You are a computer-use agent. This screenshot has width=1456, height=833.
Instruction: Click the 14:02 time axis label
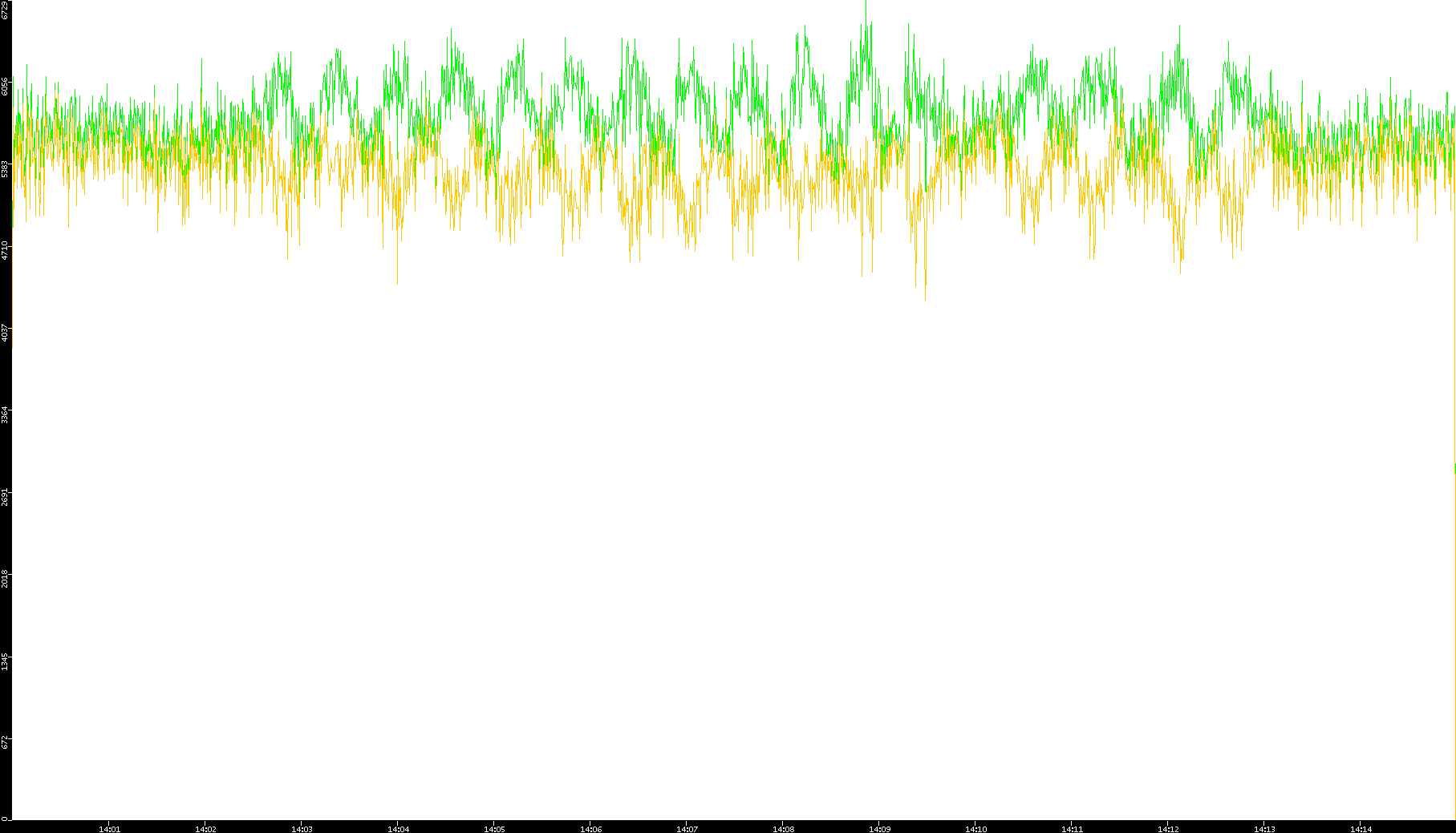coord(205,829)
